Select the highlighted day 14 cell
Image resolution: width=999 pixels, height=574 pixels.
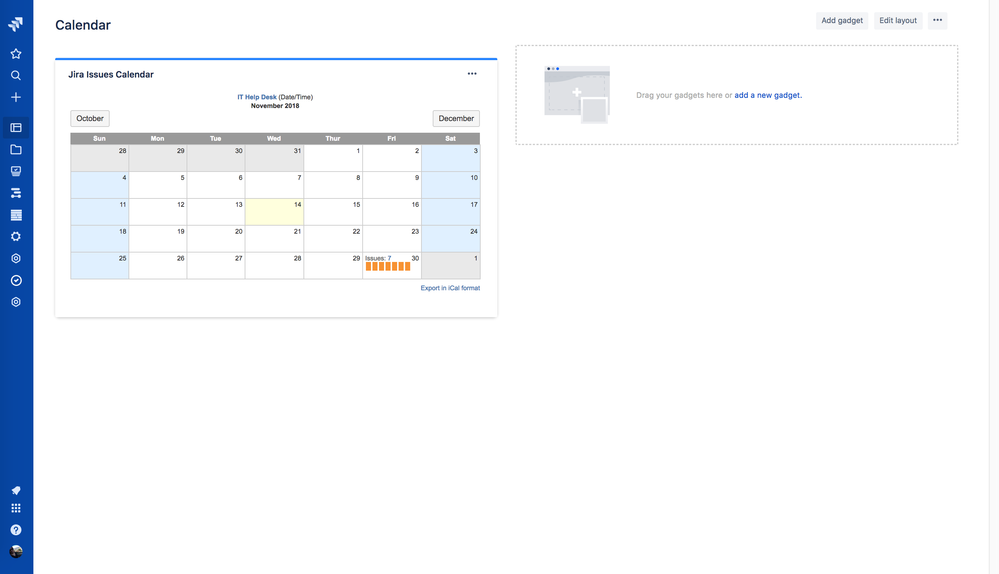[275, 212]
